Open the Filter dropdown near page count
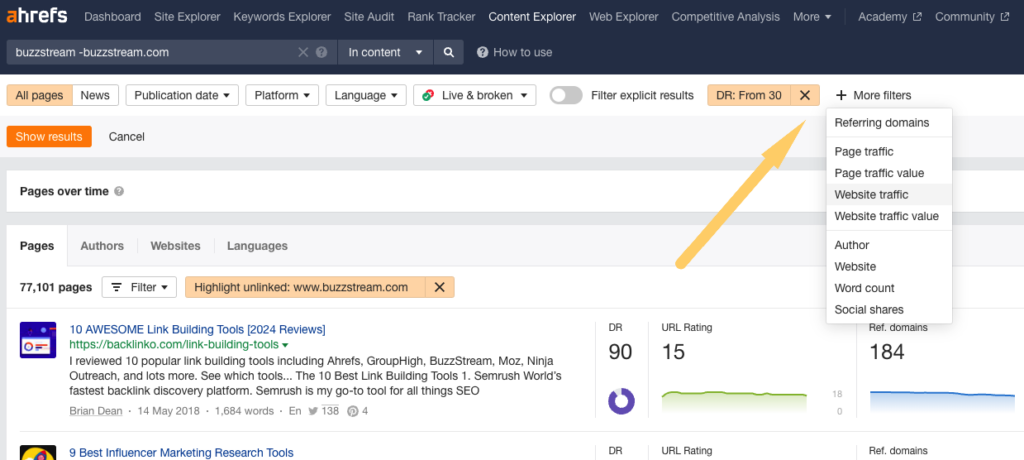1024x460 pixels. 139,287
